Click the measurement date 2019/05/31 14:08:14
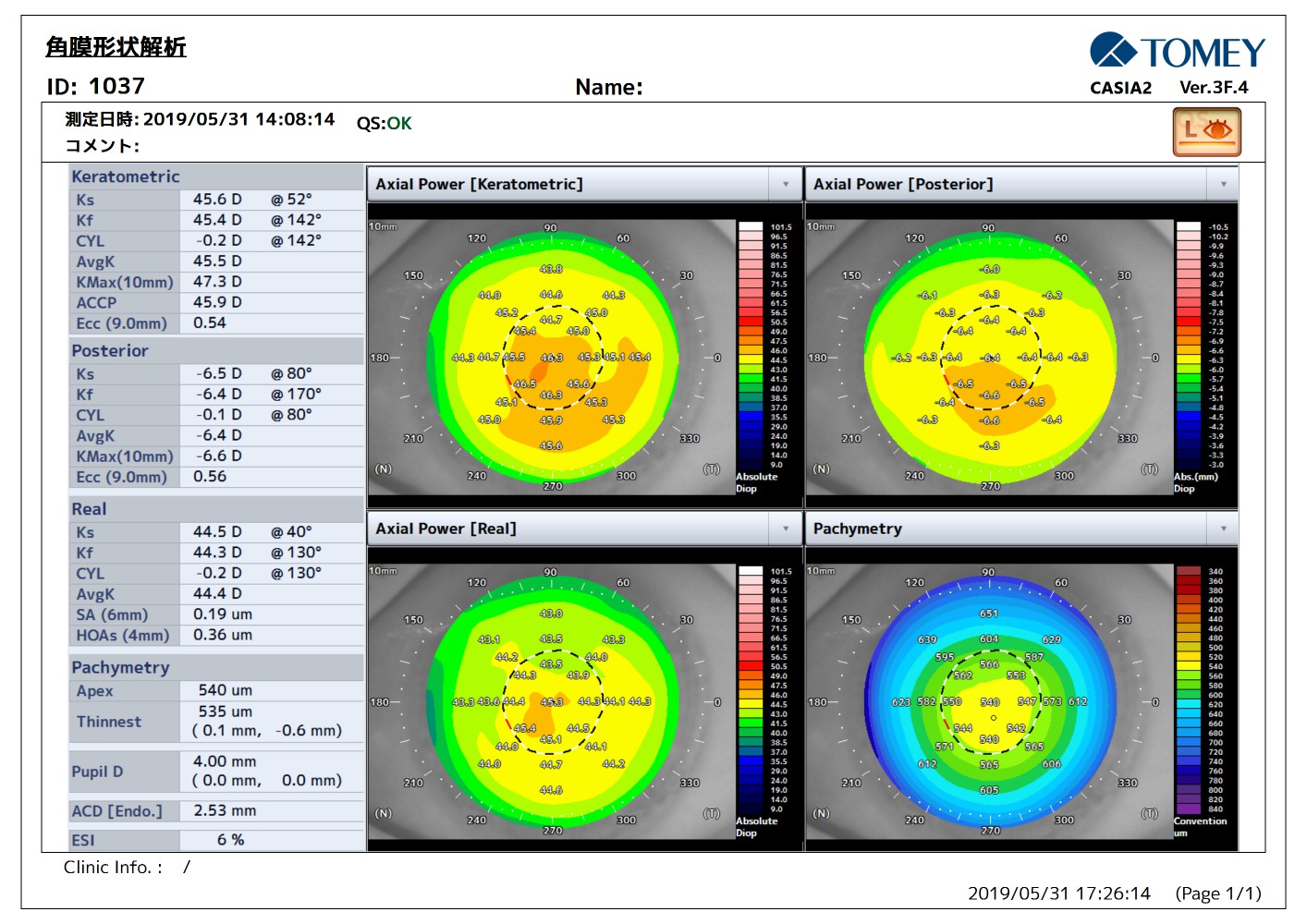This screenshot has height=924, width=1307. (238, 119)
